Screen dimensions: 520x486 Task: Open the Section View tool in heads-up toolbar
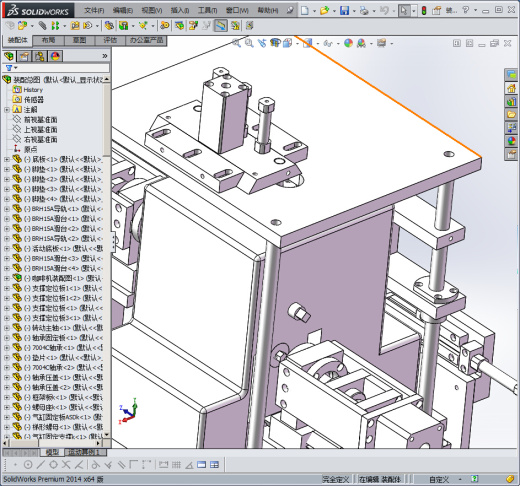pyautogui.click(x=275, y=43)
